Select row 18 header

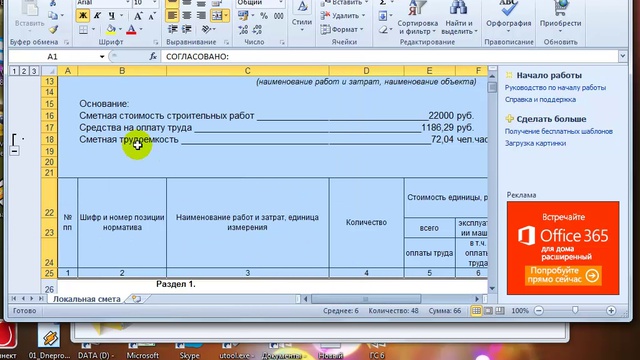click(49, 140)
